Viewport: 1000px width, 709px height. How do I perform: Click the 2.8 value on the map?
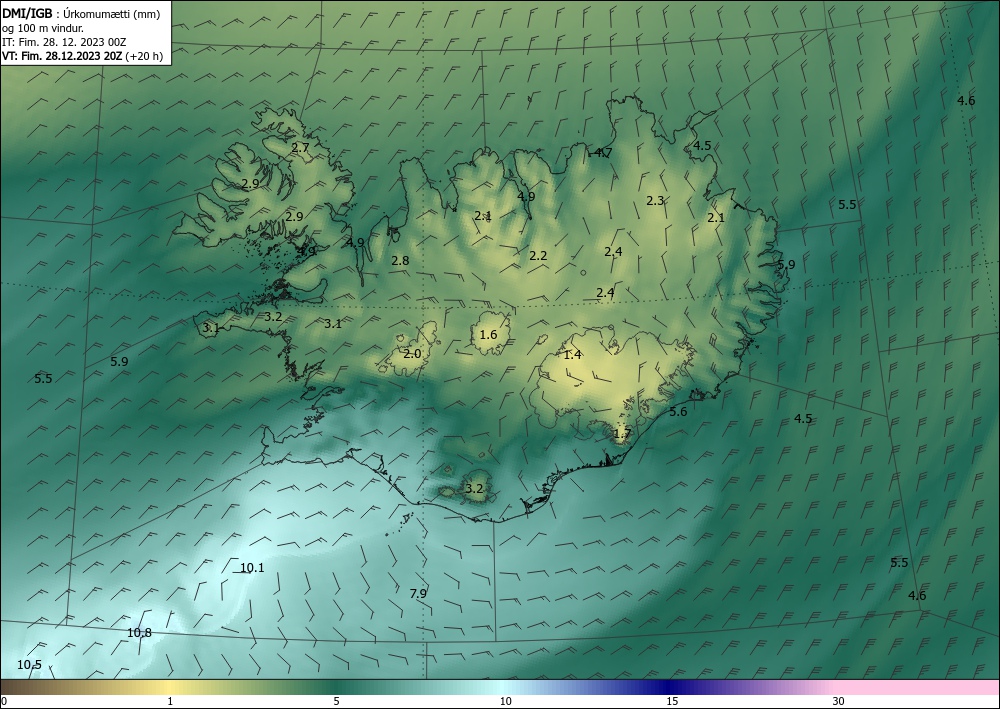pyautogui.click(x=401, y=261)
